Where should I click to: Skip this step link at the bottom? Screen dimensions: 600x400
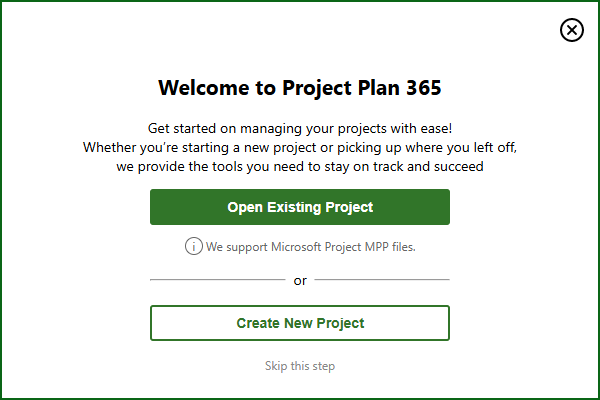(x=300, y=366)
